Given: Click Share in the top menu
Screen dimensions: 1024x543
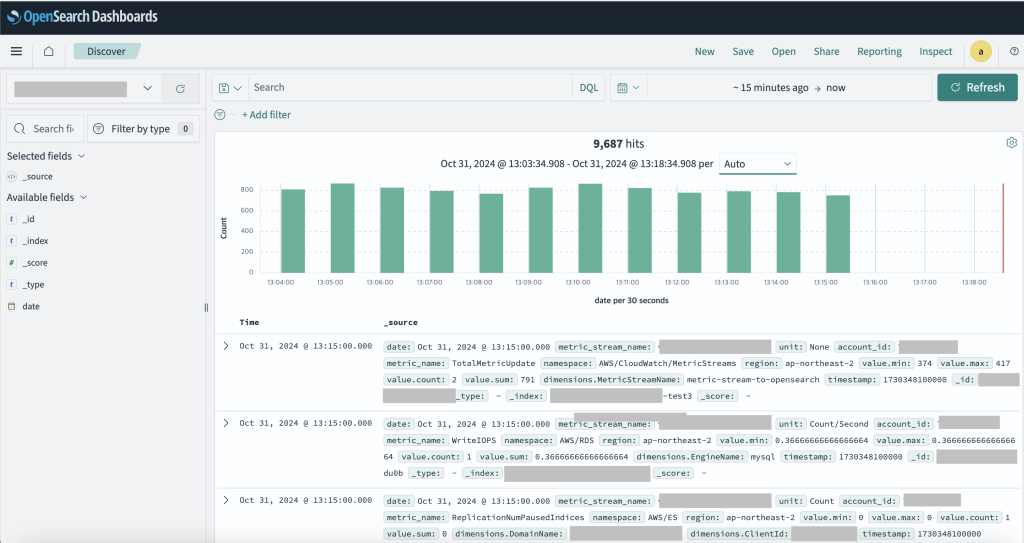Looking at the screenshot, I should tap(826, 52).
